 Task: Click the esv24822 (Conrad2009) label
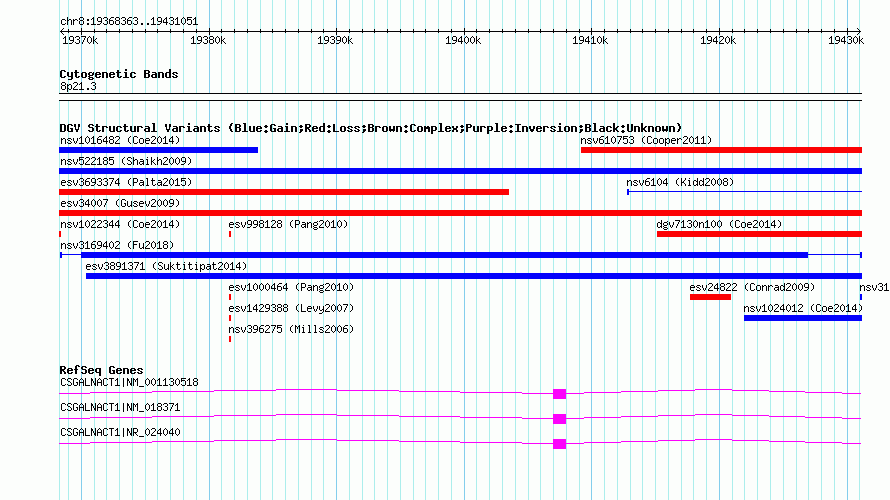click(x=752, y=287)
